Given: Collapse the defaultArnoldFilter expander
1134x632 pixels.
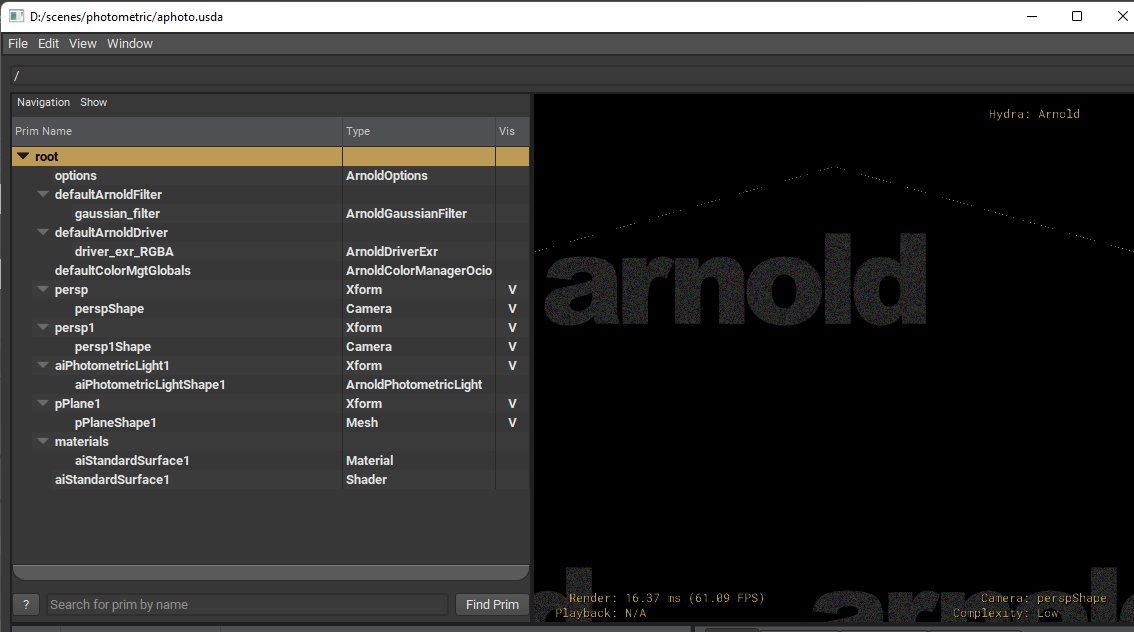Looking at the screenshot, I should [43, 194].
